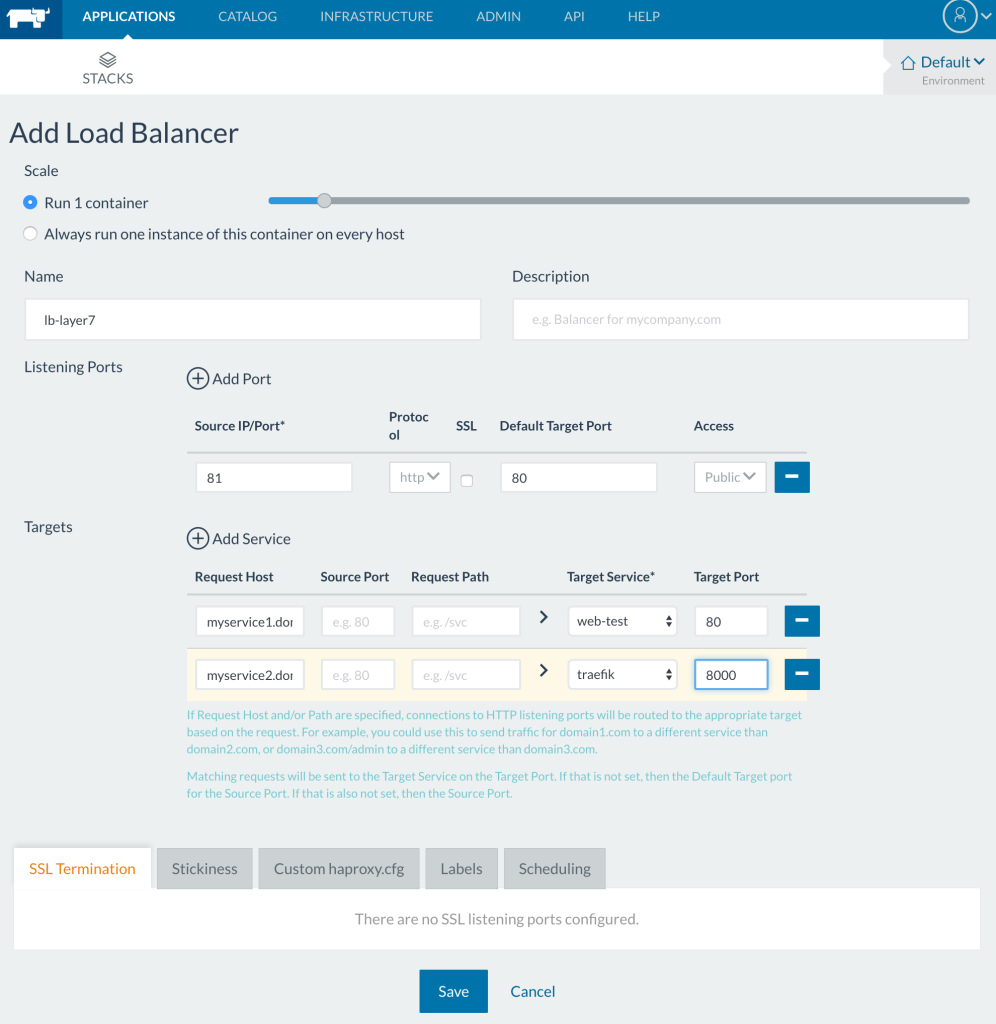
Task: Open the Stacks layers icon
Action: tap(108, 60)
